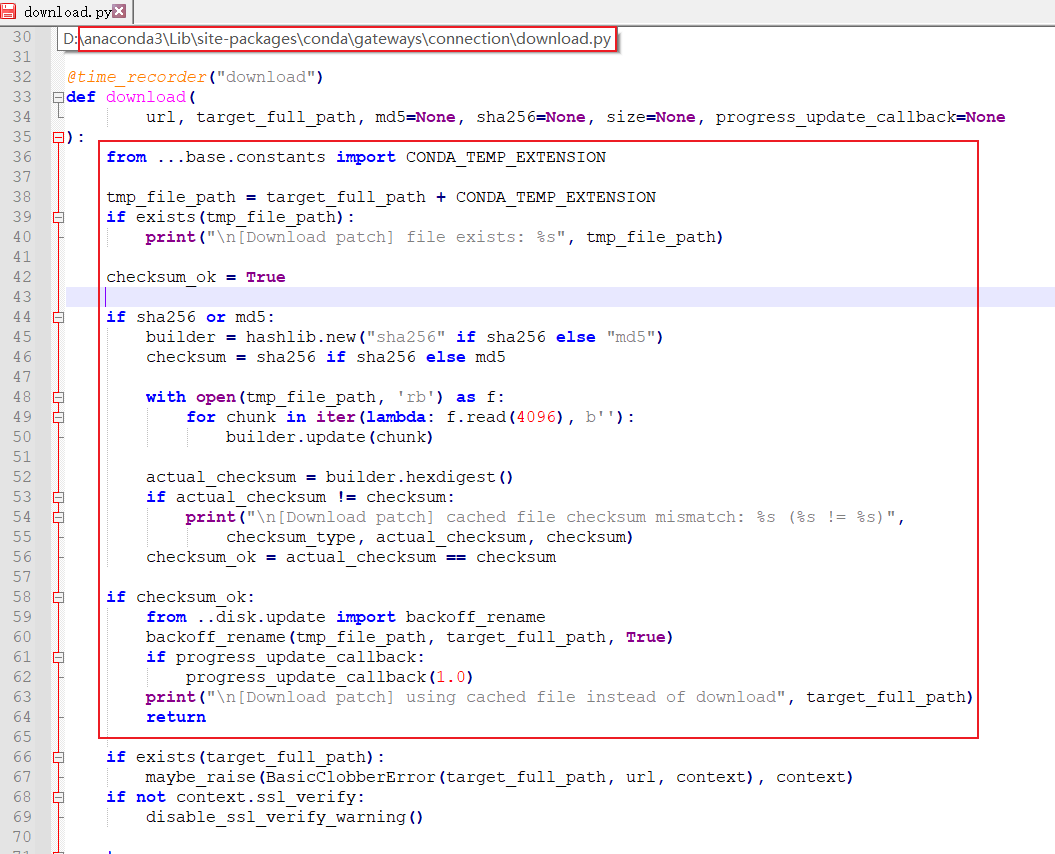Collapse the if exists(target_full_path) fold marker
Image resolution: width=1055 pixels, height=854 pixels.
pyautogui.click(x=59, y=757)
